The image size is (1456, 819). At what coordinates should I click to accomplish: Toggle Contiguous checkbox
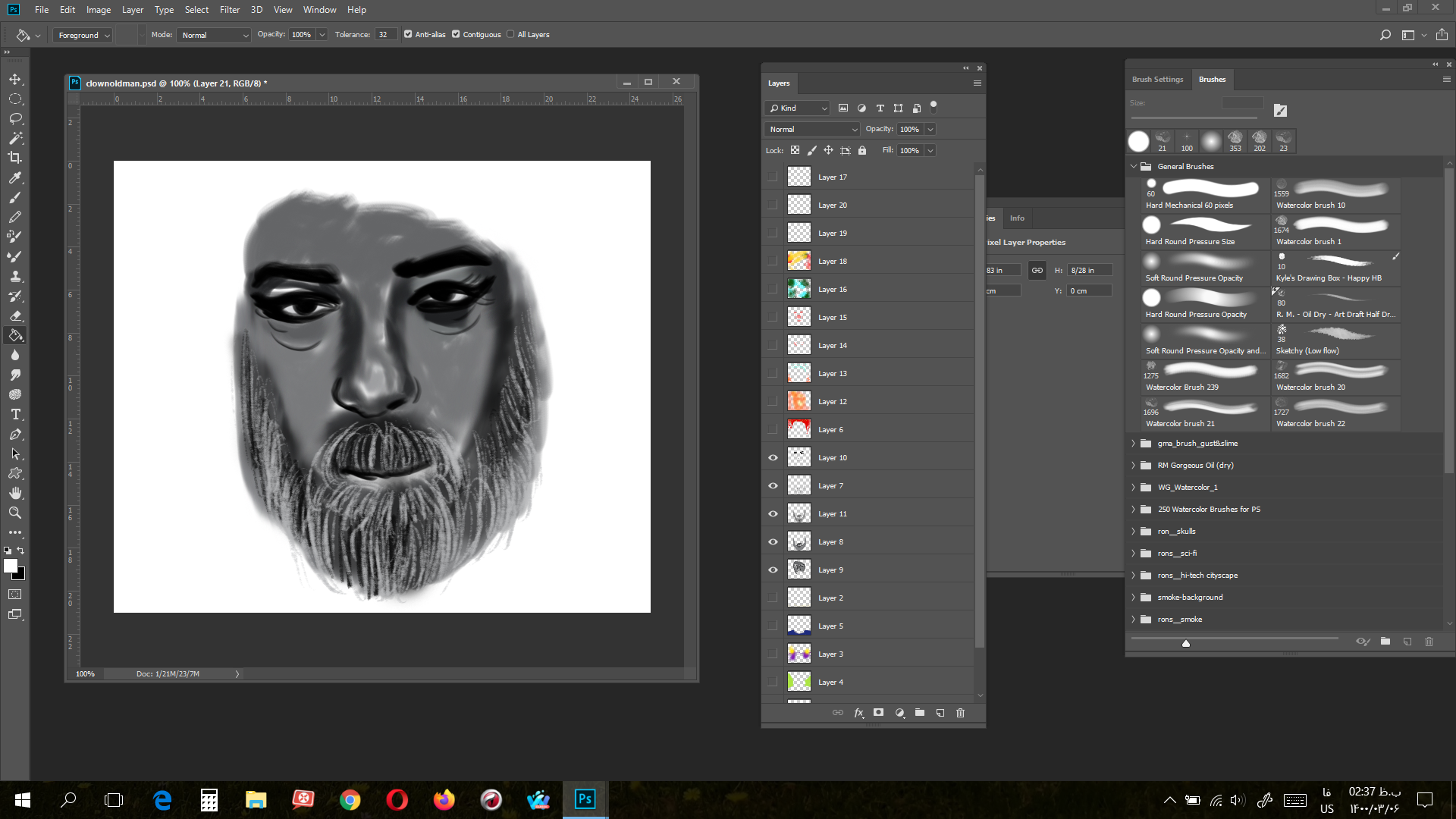[x=456, y=34]
